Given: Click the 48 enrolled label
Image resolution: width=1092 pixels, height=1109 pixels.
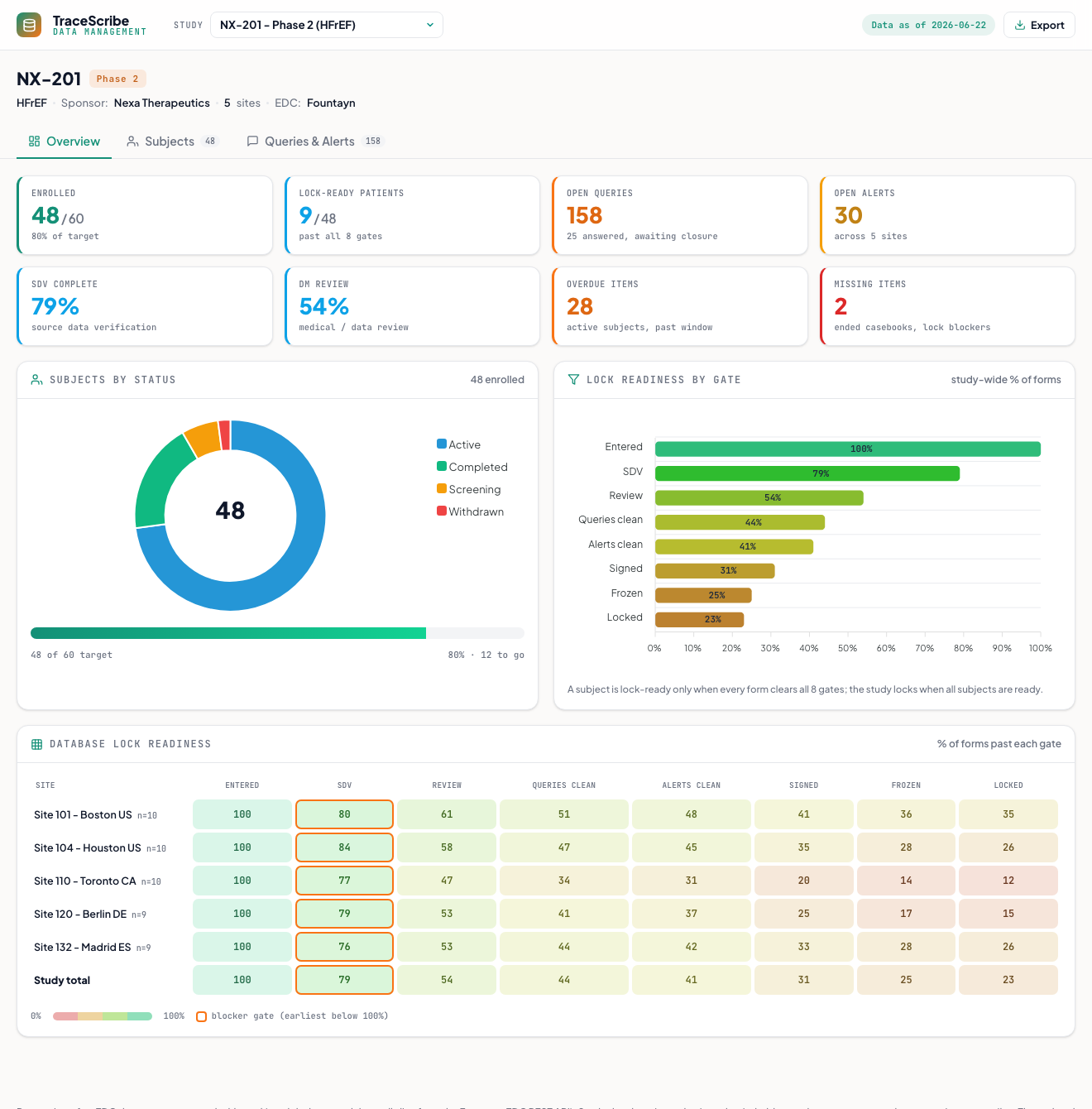Looking at the screenshot, I should pos(497,380).
